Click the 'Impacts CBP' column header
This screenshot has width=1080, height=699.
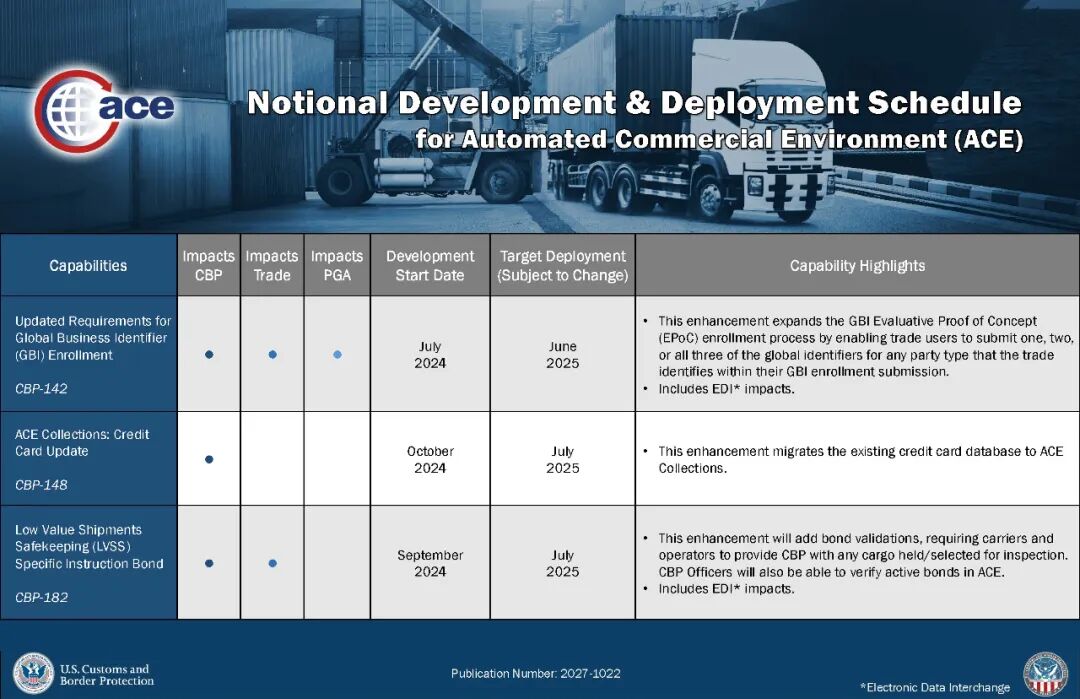click(209, 266)
